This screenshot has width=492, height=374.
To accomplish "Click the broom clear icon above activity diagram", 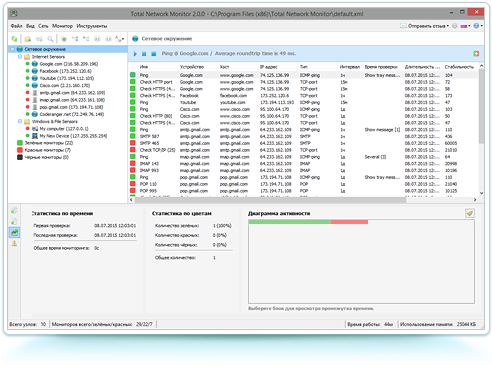I will click(470, 213).
